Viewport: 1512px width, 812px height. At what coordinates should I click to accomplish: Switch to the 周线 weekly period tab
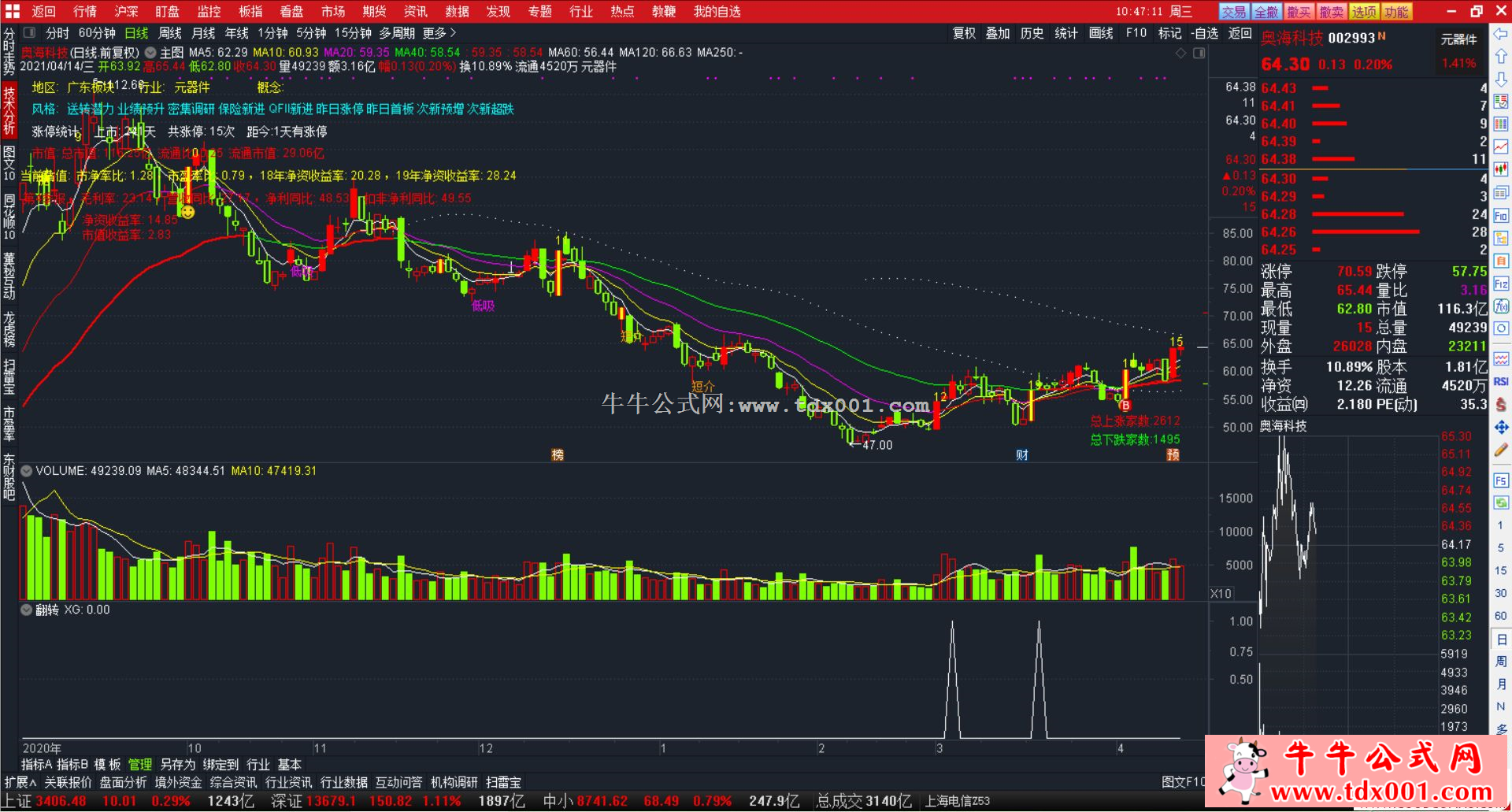coord(170,33)
